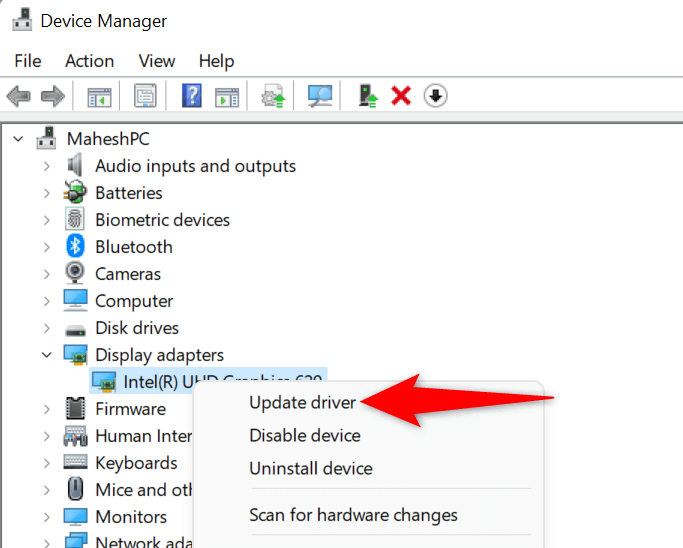Viewport: 683px width, 548px height.
Task: Select Disk drives tree label
Action: tap(137, 328)
